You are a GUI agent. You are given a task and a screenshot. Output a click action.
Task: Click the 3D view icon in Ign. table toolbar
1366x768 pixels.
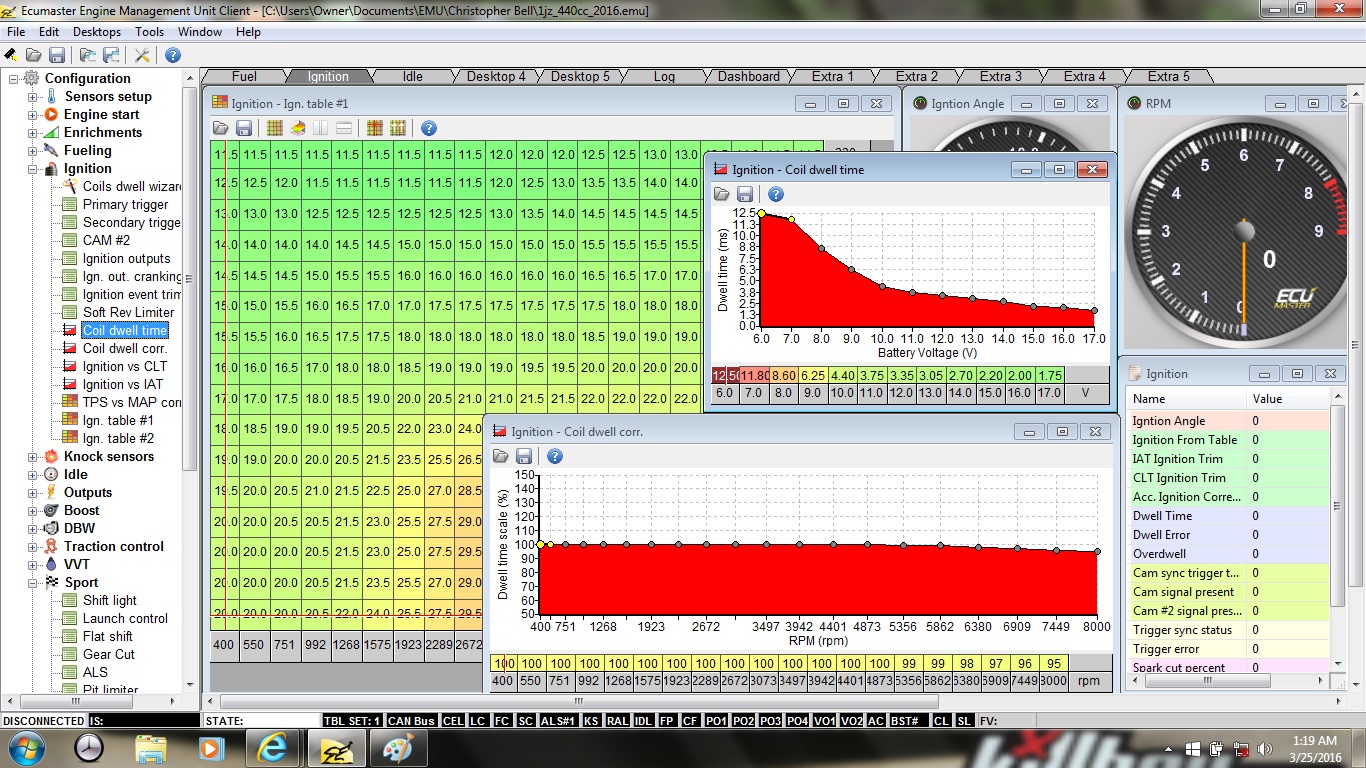point(297,128)
